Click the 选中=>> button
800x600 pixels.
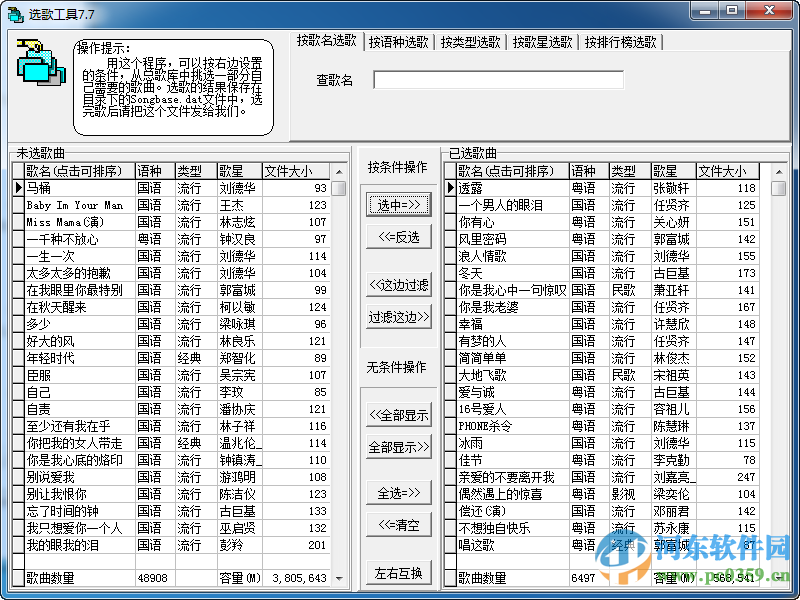[399, 205]
